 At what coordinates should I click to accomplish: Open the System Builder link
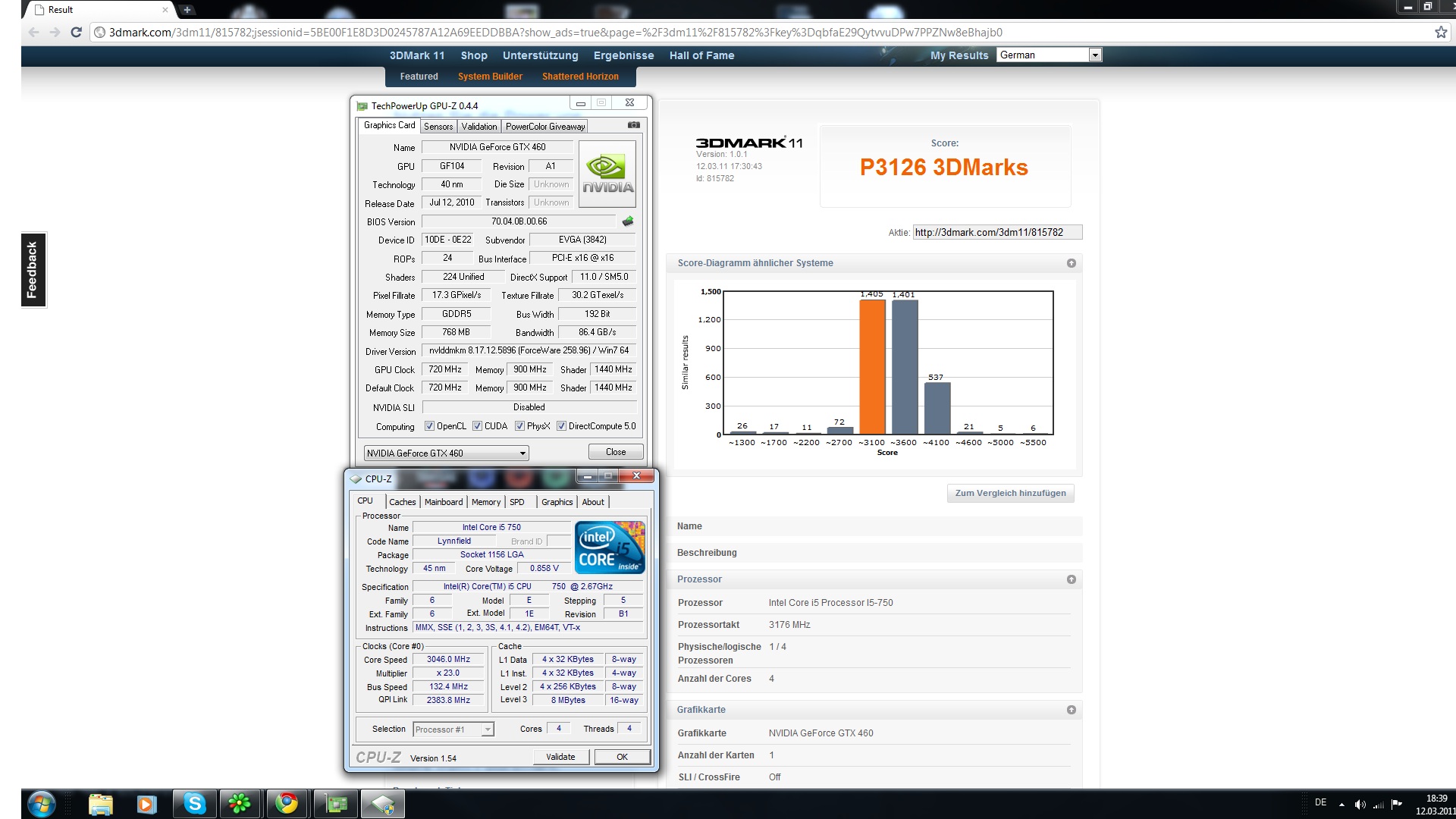[490, 77]
